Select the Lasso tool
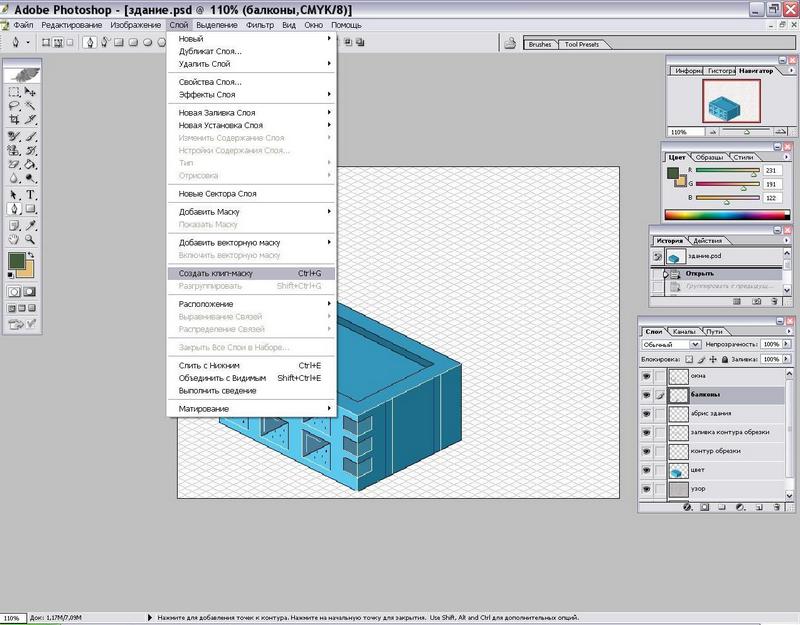The width and height of the screenshot is (800, 625). click(14, 105)
